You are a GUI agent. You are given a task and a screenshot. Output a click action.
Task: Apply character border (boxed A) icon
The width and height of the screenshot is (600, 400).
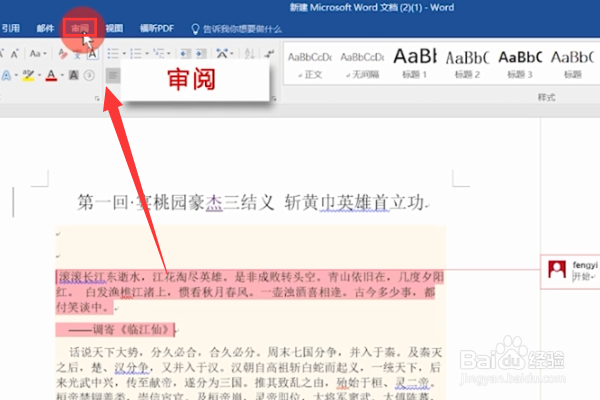pos(92,54)
